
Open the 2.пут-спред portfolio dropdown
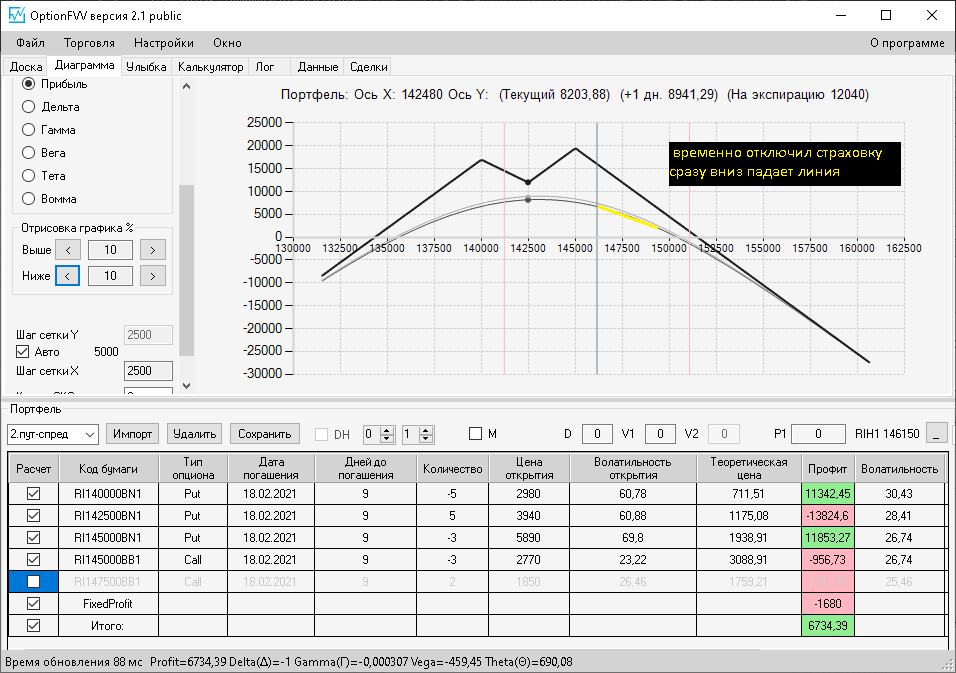tap(52, 434)
